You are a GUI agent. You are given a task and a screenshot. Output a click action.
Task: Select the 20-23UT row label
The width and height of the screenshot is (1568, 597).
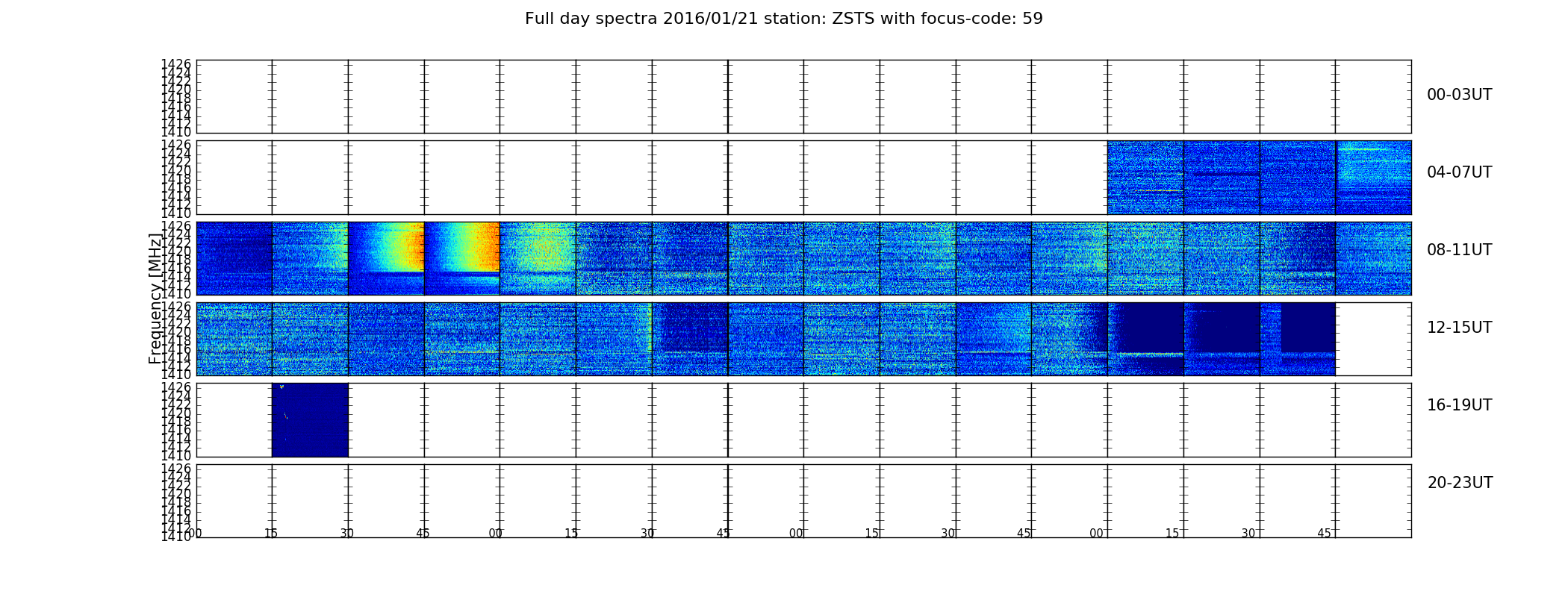(1460, 483)
